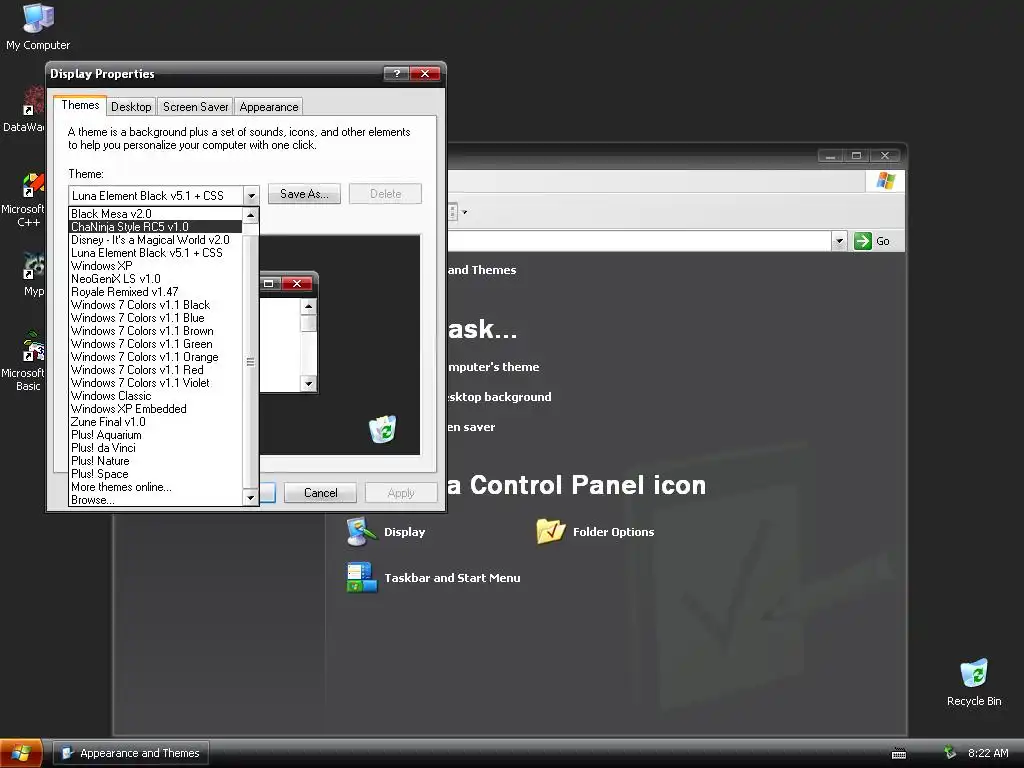Click the Folder Options icon
The image size is (1024, 768).
click(551, 532)
